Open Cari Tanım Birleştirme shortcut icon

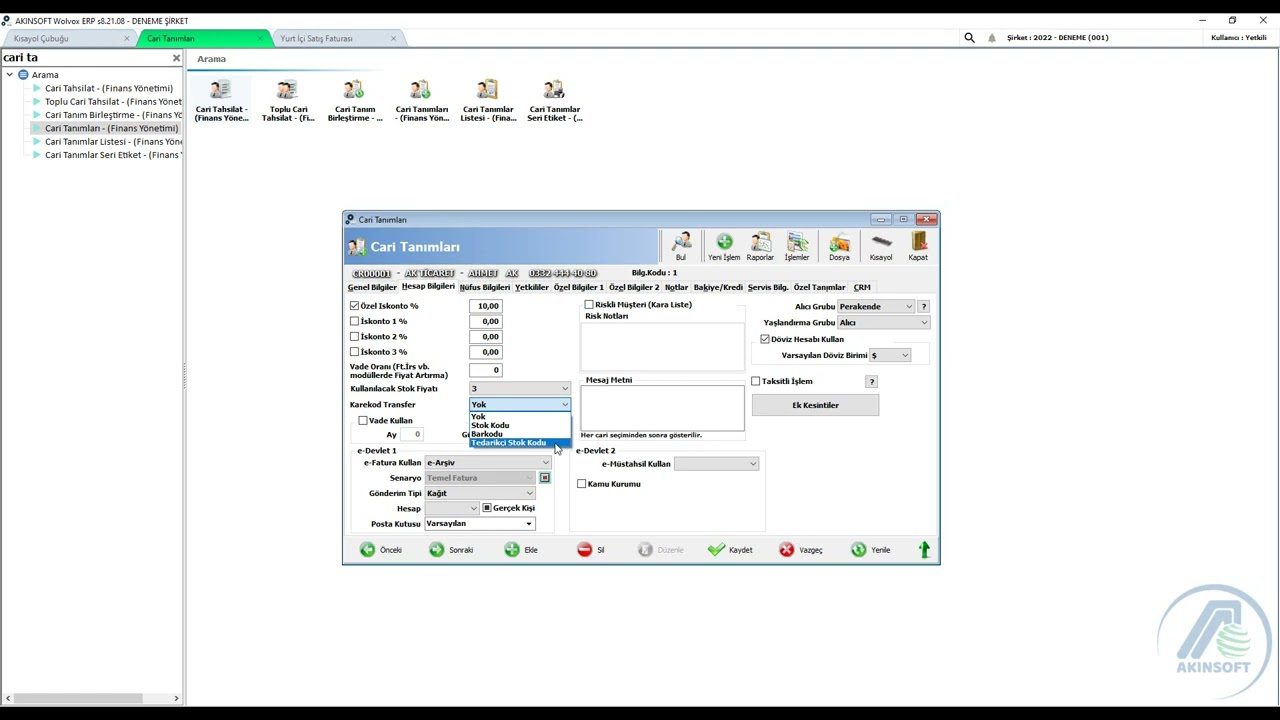point(355,101)
